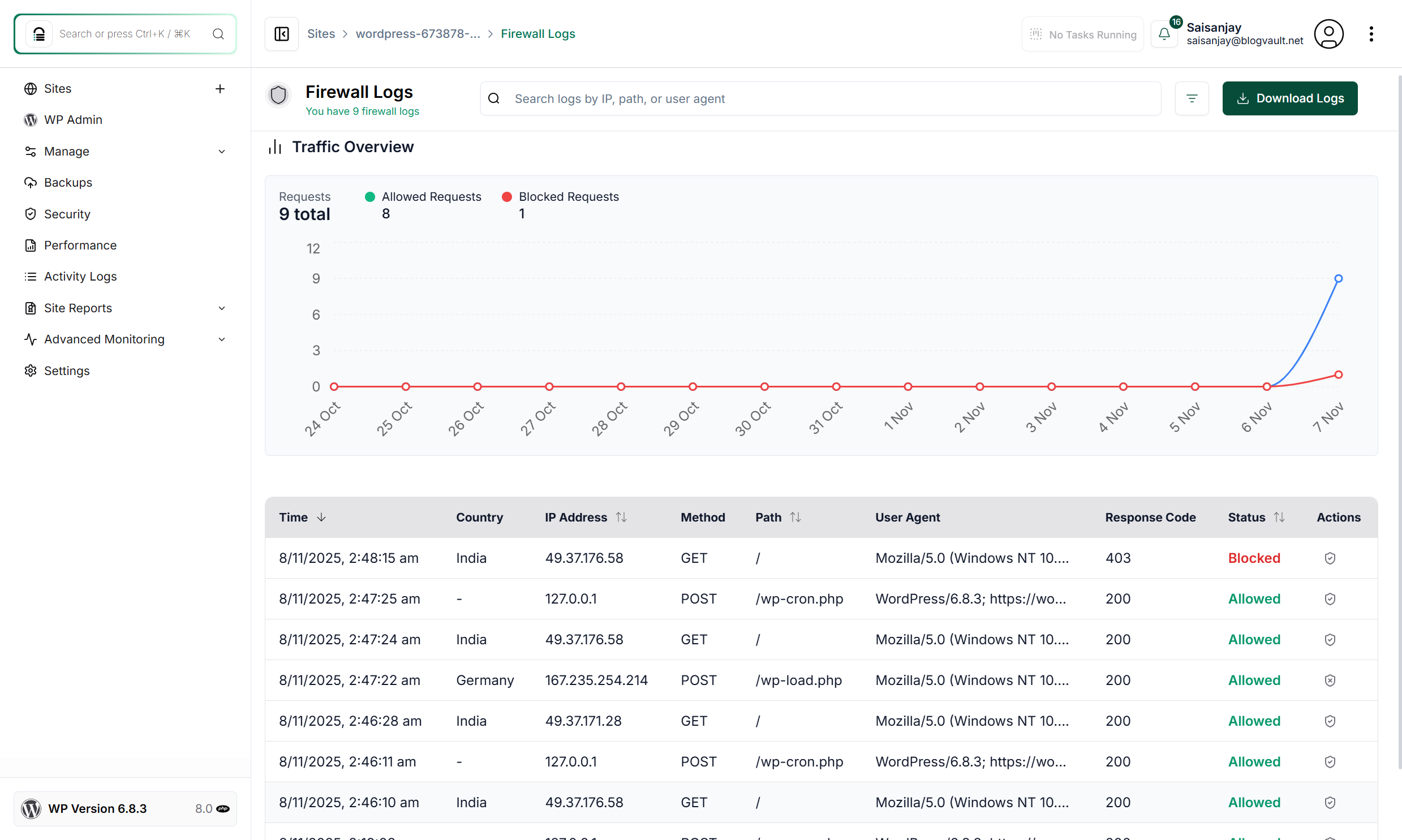Collapse the sidebar panel icon
The width and height of the screenshot is (1402, 840).
(281, 34)
